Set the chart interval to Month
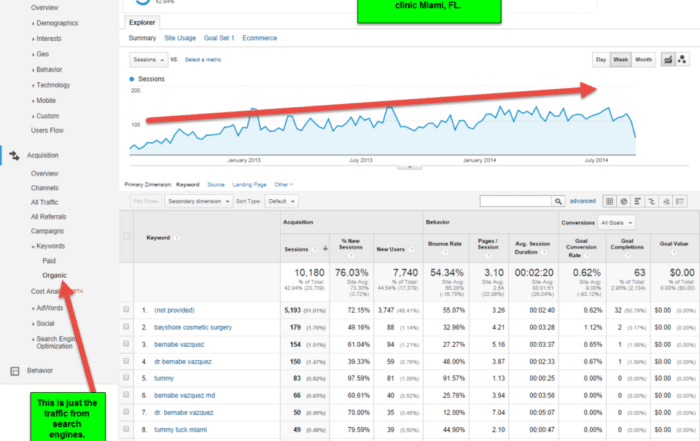The width and height of the screenshot is (700, 441). click(x=644, y=60)
